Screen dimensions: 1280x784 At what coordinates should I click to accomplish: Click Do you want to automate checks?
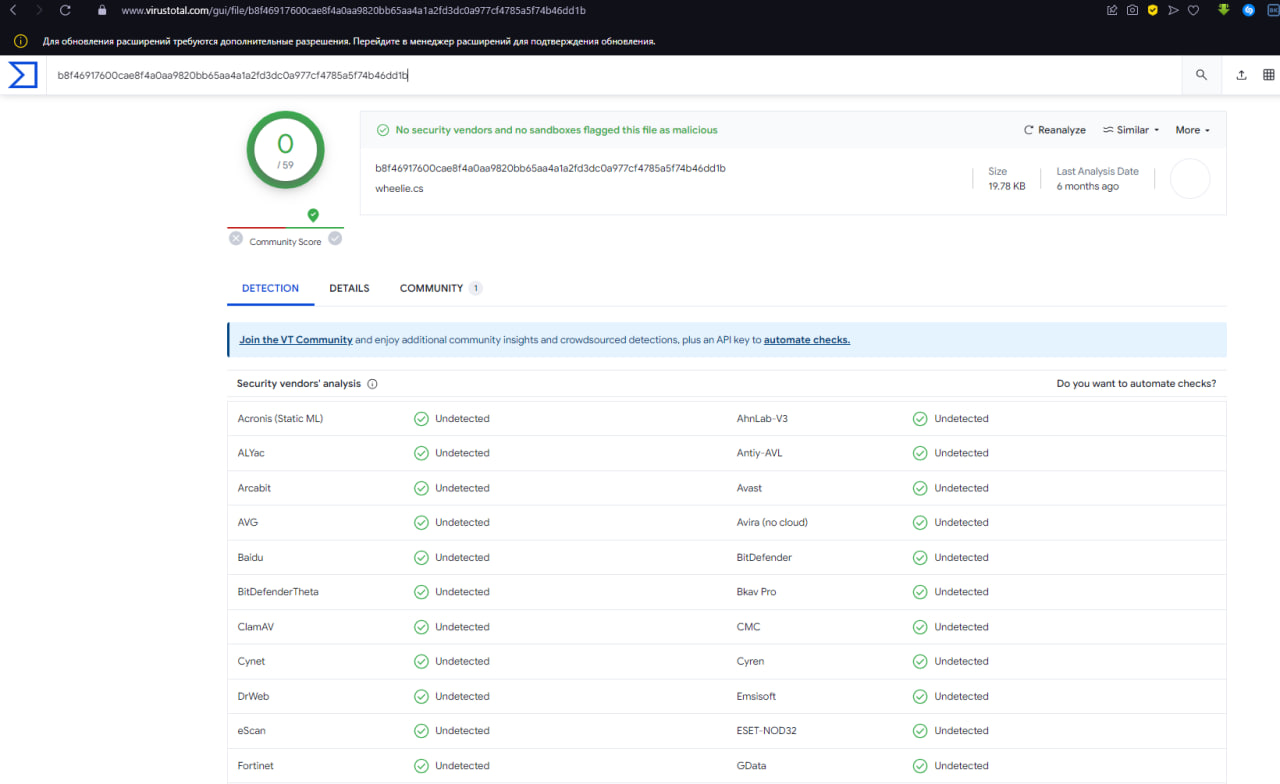click(x=1136, y=384)
